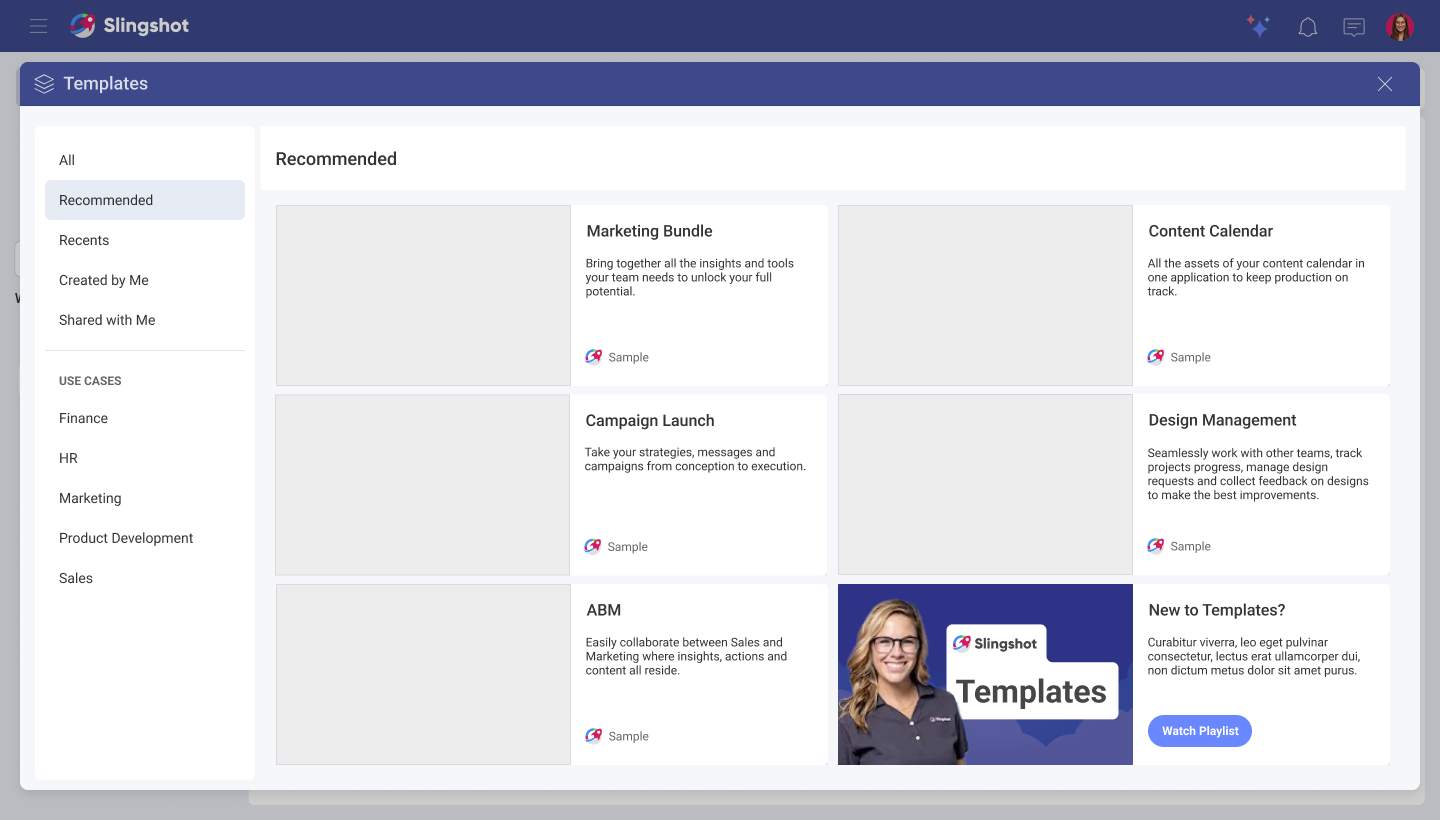Show templates Created by Me

pos(145,280)
